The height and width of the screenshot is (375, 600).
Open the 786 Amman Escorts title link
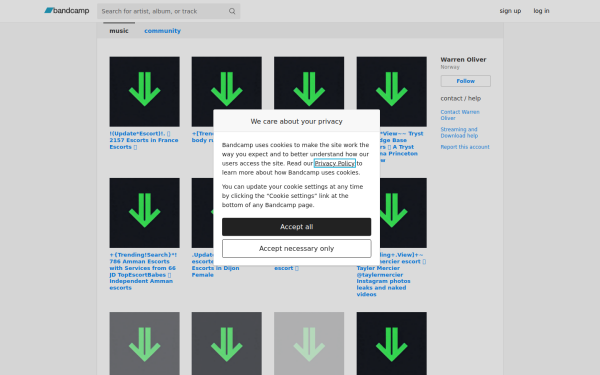(143, 271)
